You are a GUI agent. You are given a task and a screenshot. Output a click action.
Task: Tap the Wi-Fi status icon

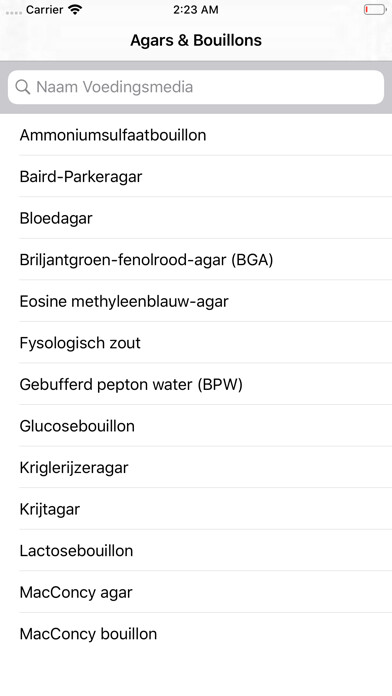click(75, 10)
